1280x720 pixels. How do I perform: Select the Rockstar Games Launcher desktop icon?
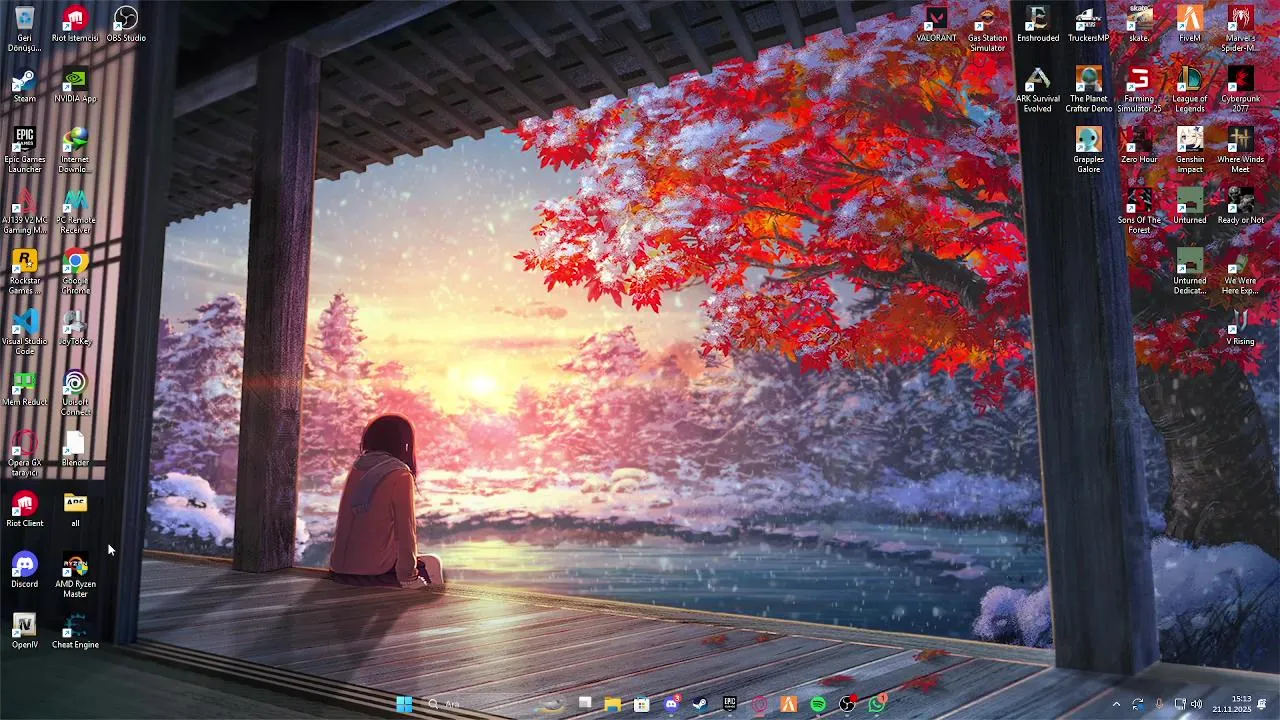point(25,272)
